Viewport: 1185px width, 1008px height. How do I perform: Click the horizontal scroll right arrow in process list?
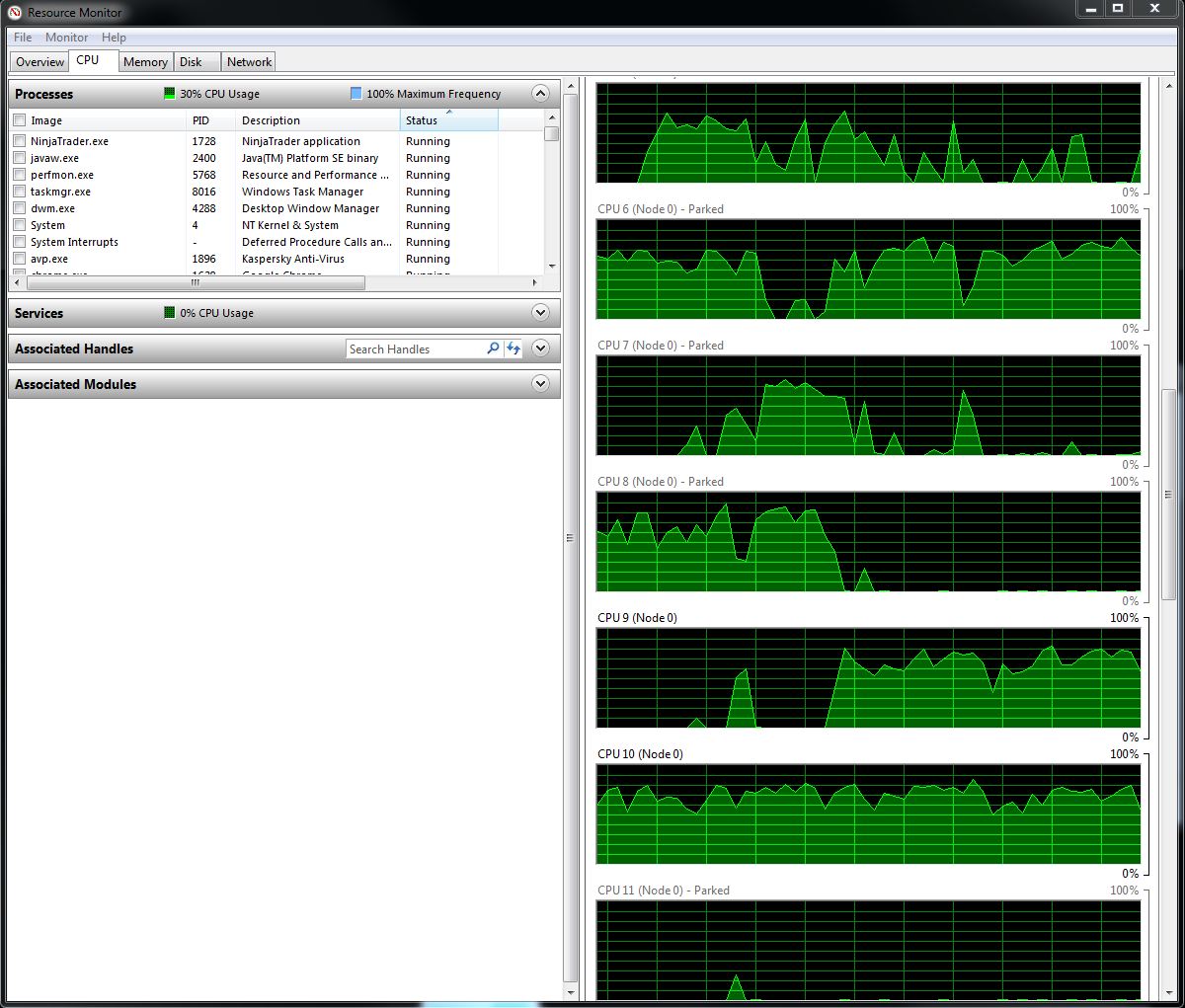click(x=535, y=282)
